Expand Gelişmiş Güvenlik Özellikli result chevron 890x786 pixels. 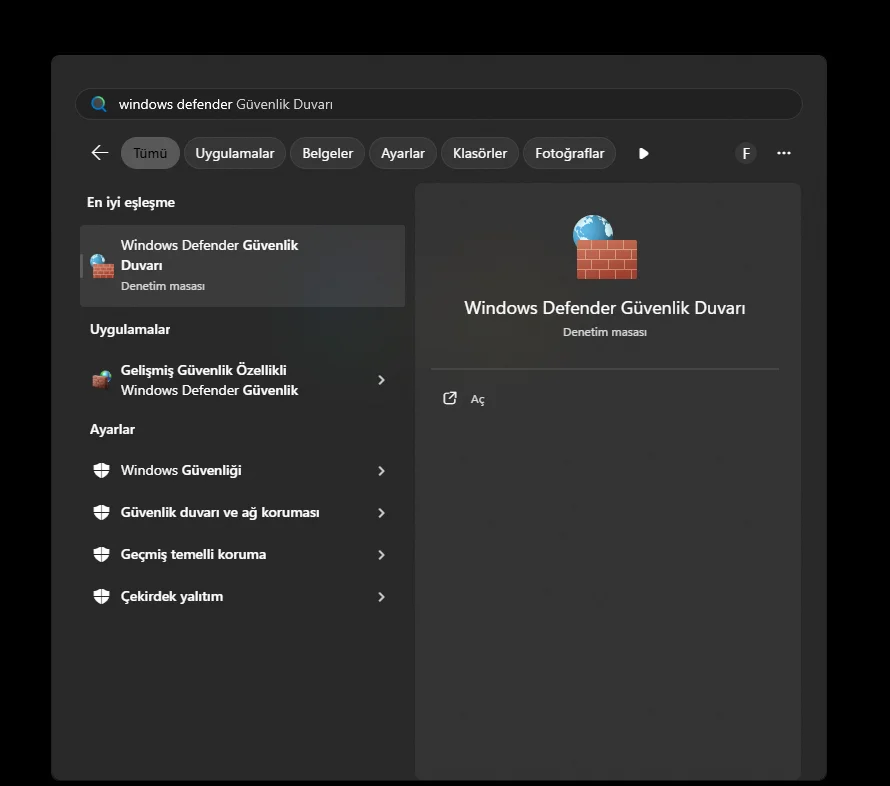point(381,380)
